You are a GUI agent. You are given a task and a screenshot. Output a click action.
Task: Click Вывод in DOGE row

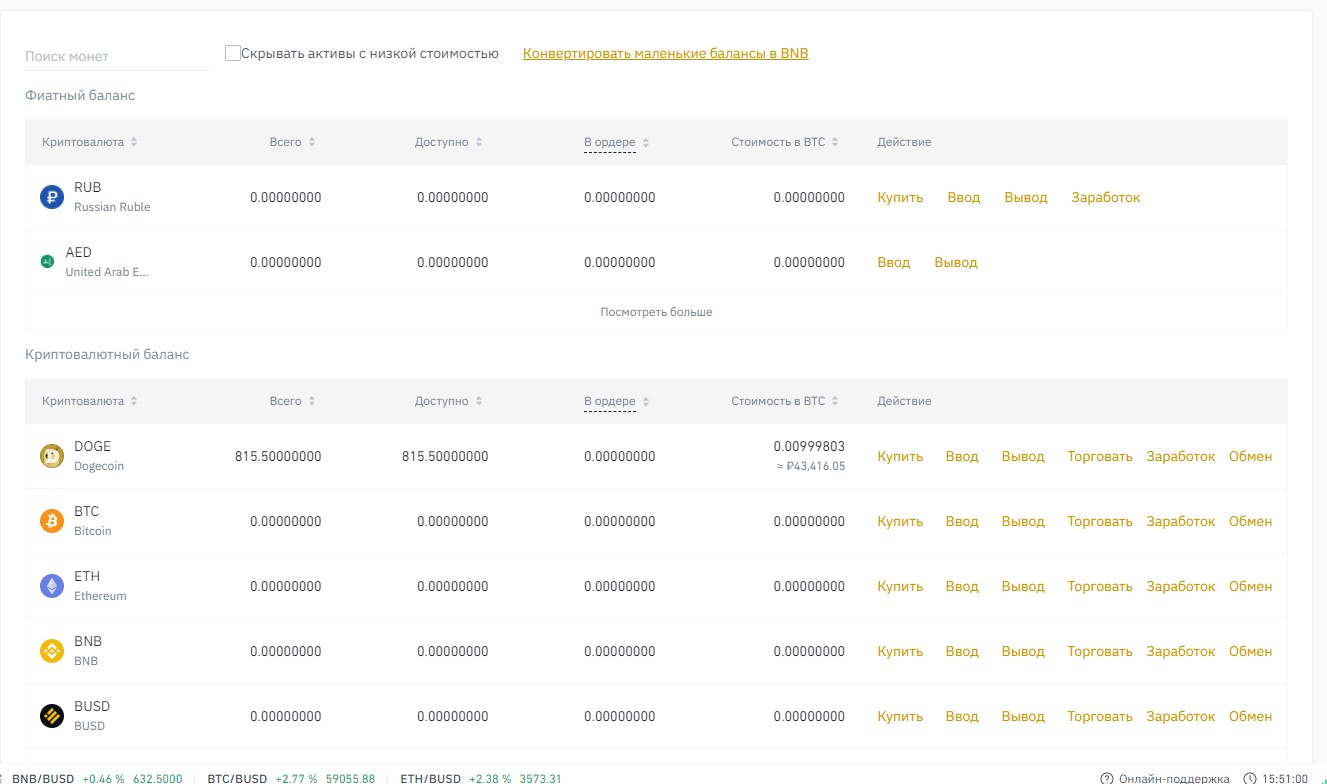(x=1023, y=456)
